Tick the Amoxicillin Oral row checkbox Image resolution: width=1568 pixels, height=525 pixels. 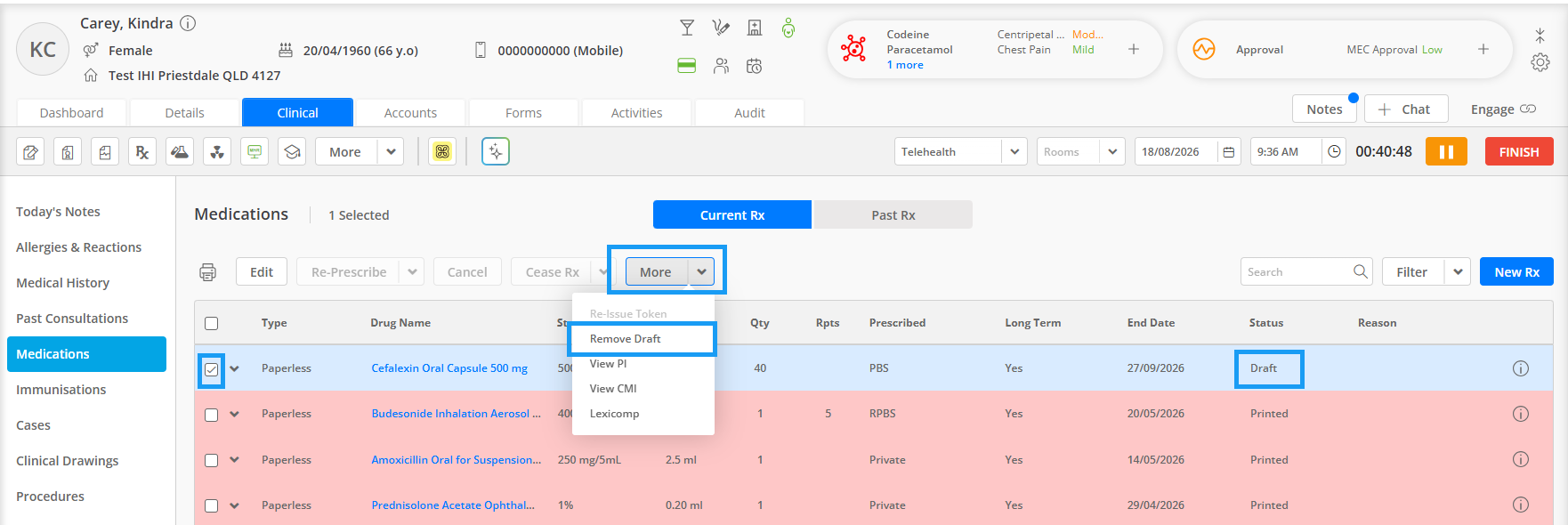(x=212, y=460)
